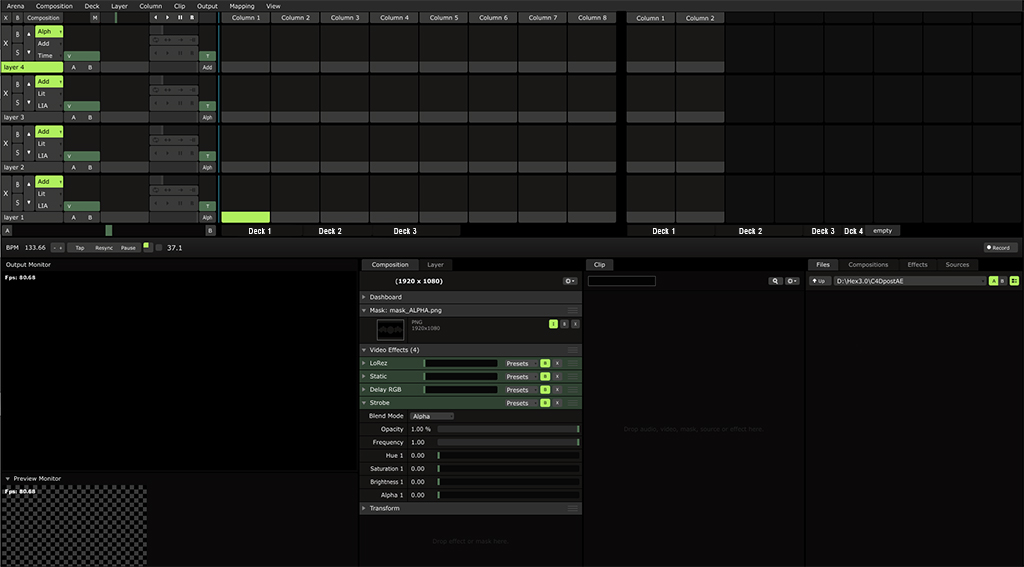Clear layer 2 with its X button
1024x567 pixels.
(6, 144)
